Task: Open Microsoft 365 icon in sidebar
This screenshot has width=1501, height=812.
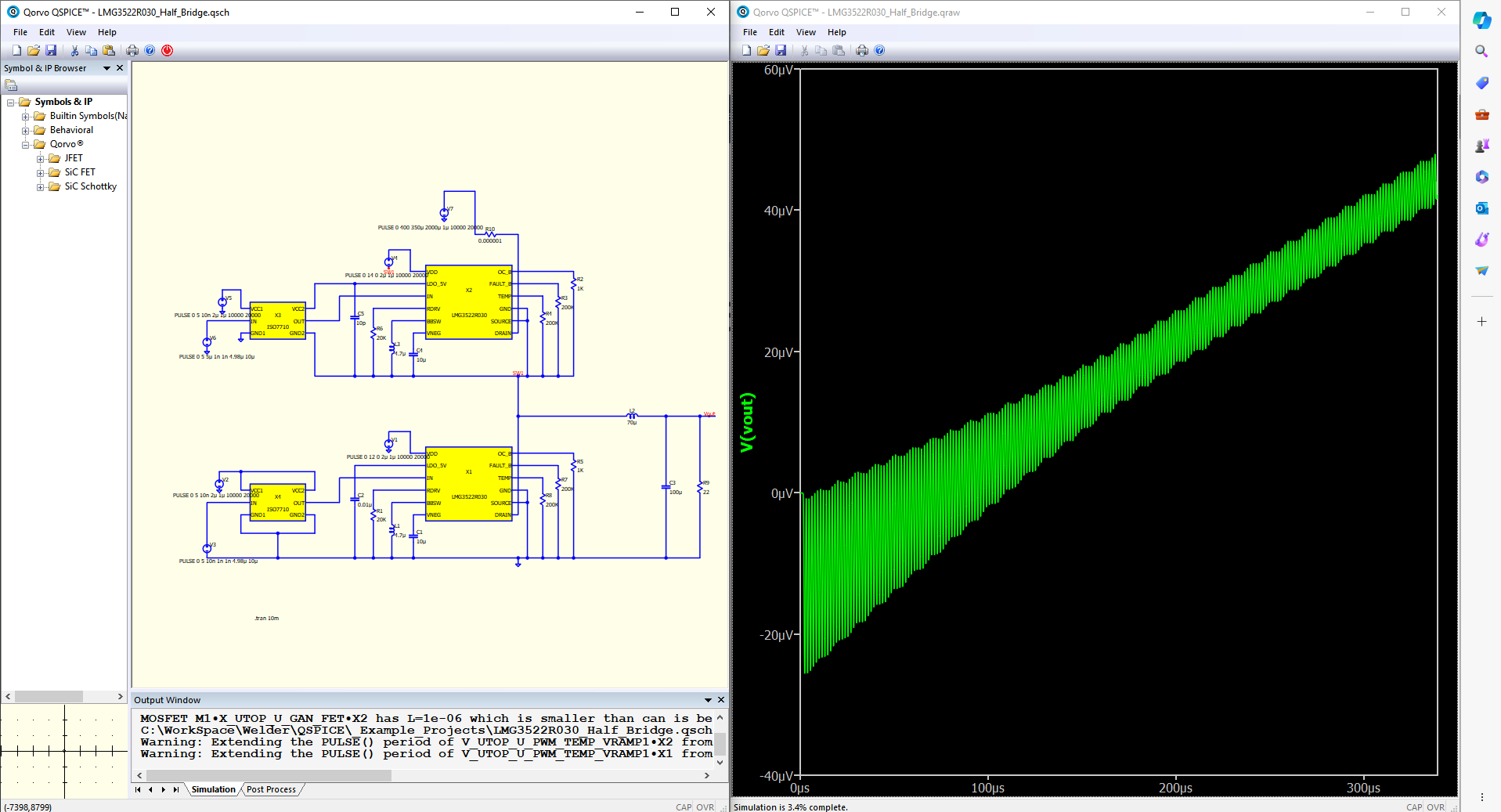Action: (x=1481, y=177)
